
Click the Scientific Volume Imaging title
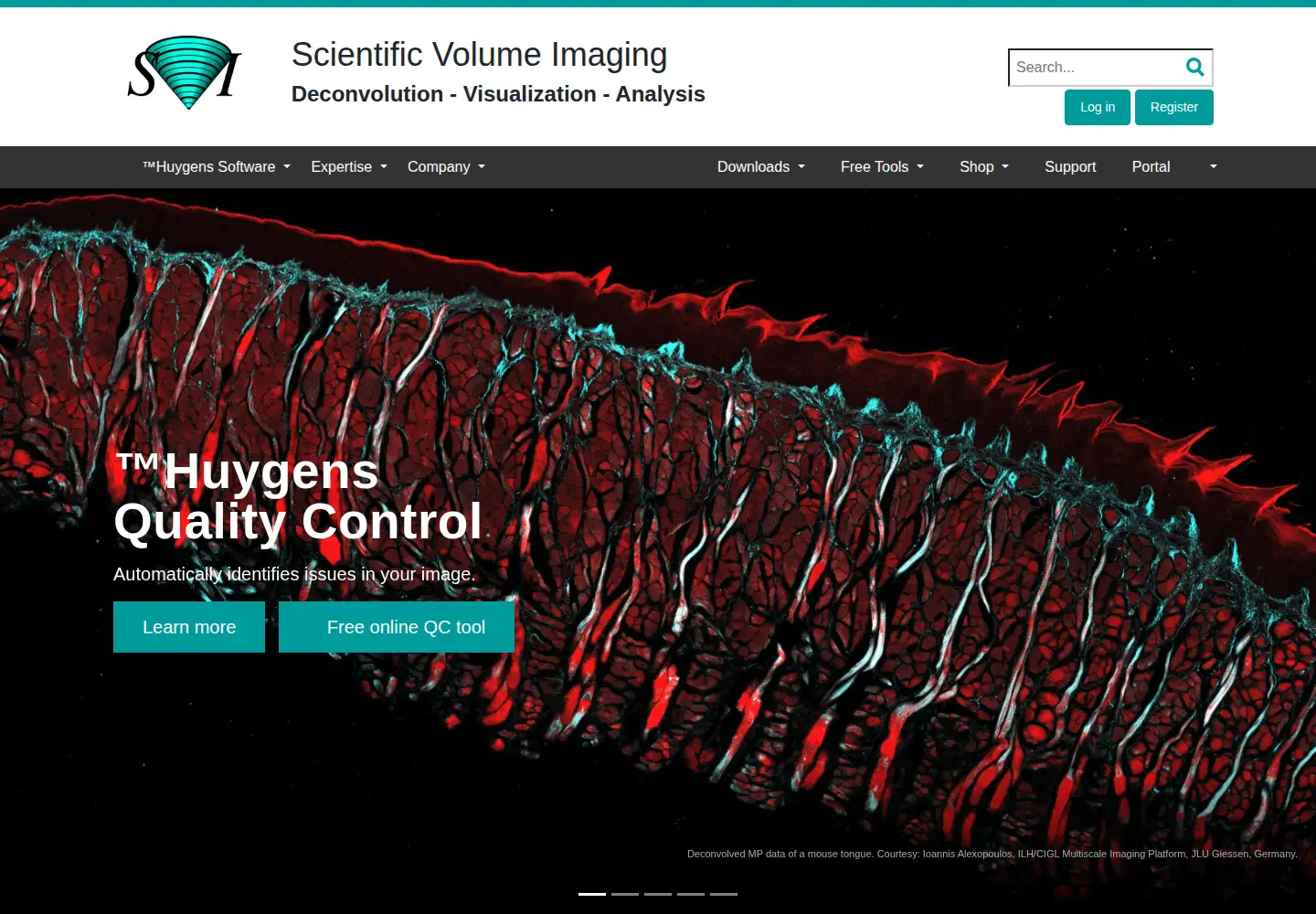[x=480, y=55]
